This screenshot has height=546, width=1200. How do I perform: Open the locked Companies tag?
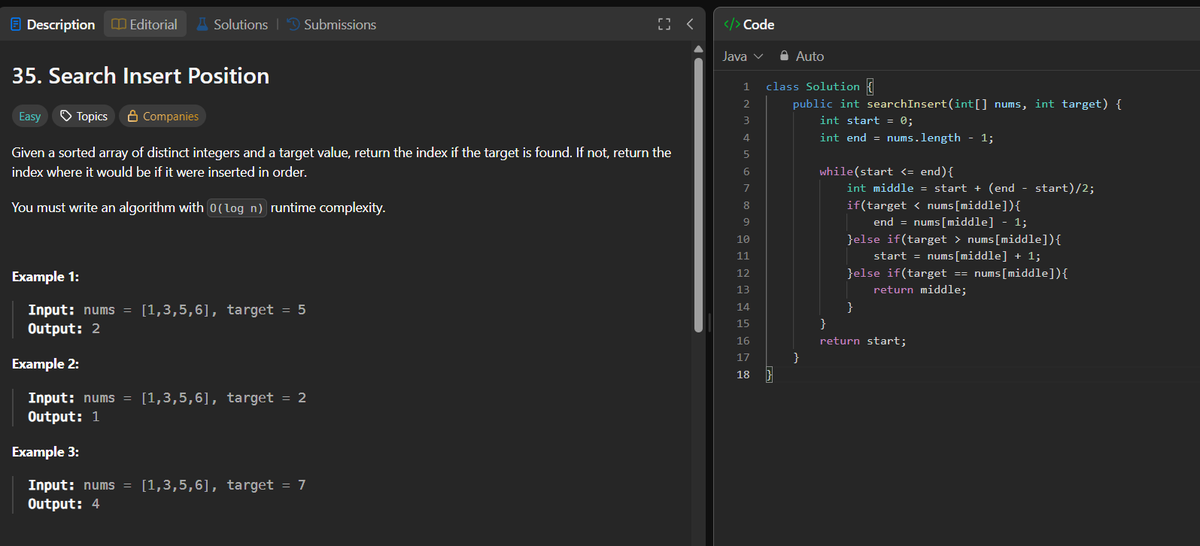coord(162,116)
